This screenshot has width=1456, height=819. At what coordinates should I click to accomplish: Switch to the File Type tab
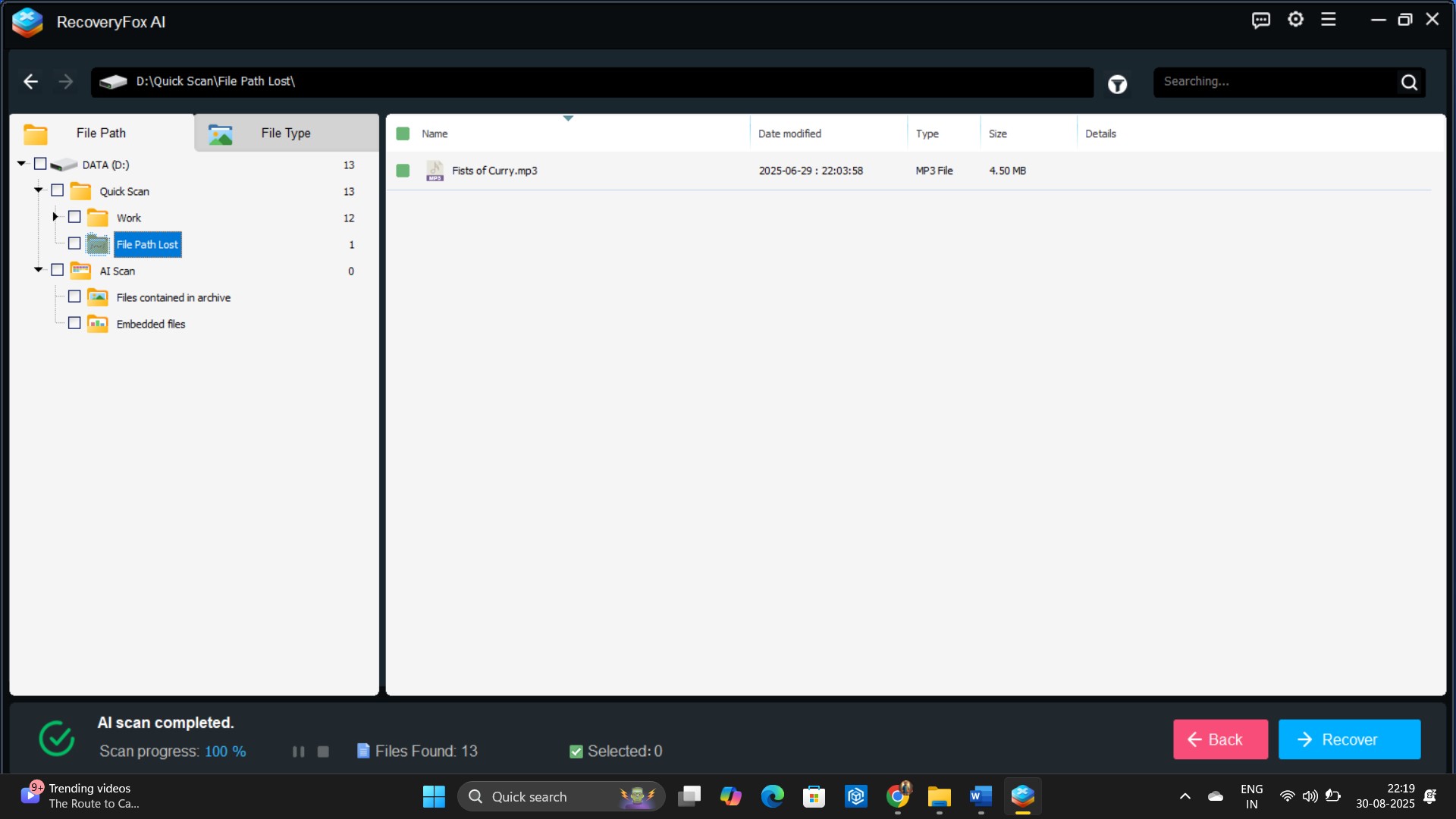(x=286, y=133)
